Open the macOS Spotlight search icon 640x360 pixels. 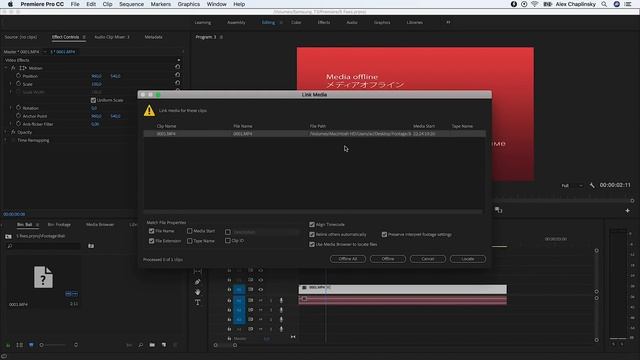pyautogui.click(x=604, y=4)
